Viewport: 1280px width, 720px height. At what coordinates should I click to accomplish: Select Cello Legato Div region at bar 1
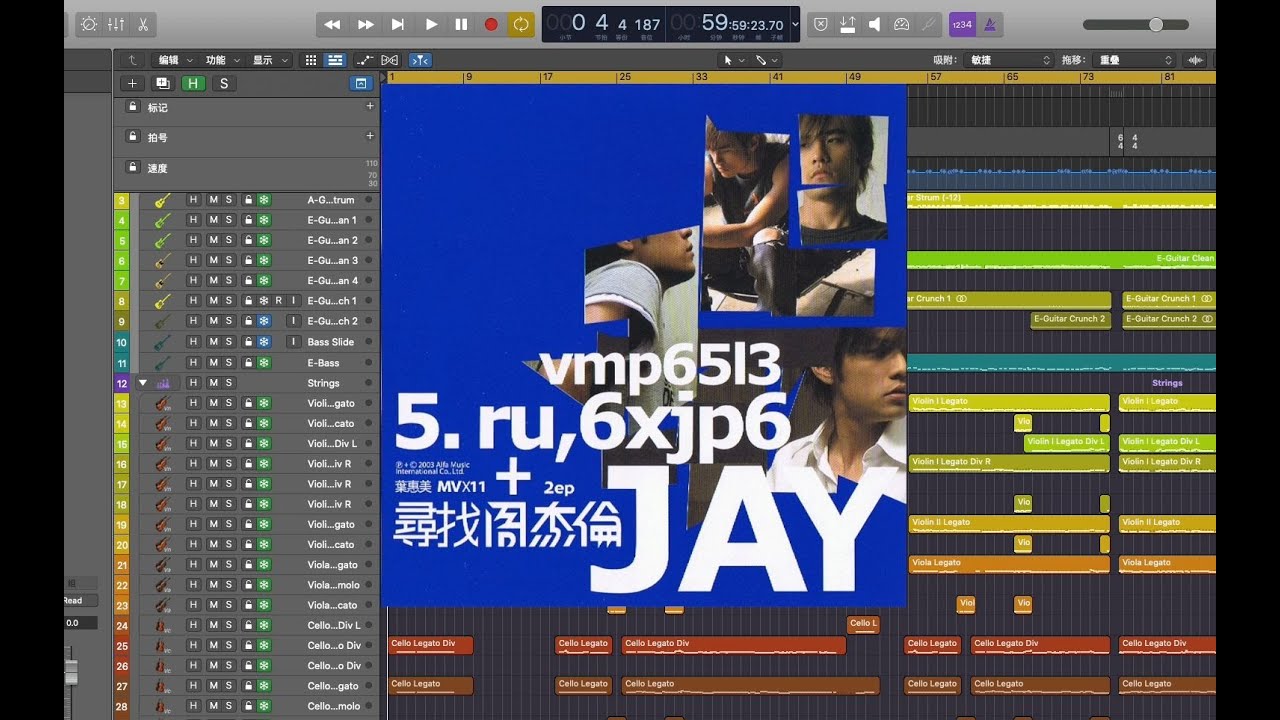(x=429, y=645)
